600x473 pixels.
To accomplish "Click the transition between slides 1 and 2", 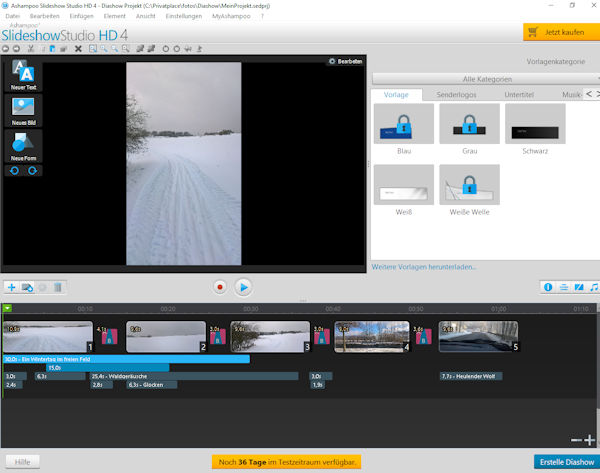I will coord(109,336).
